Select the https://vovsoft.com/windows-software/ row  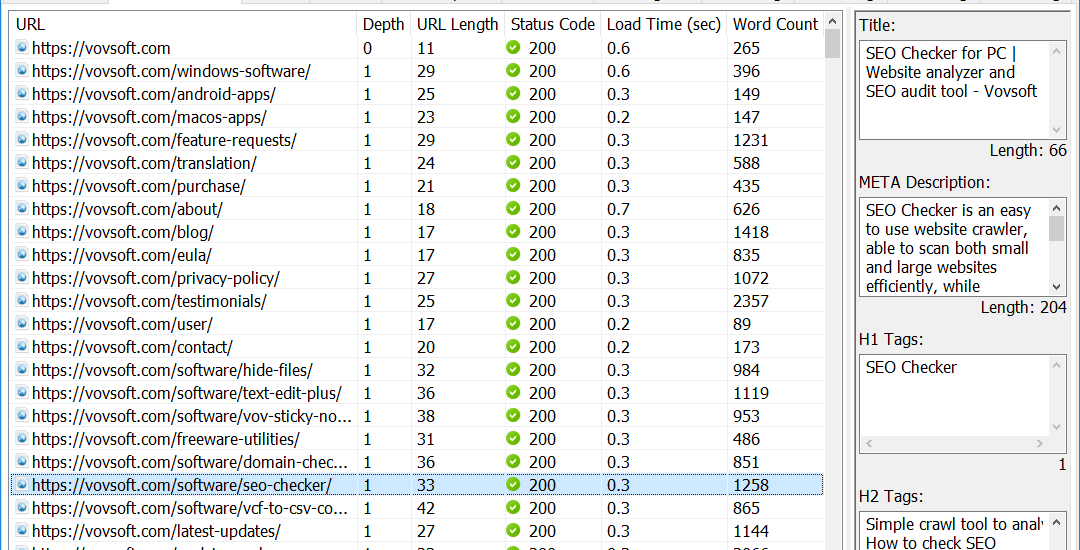pyautogui.click(x=171, y=71)
